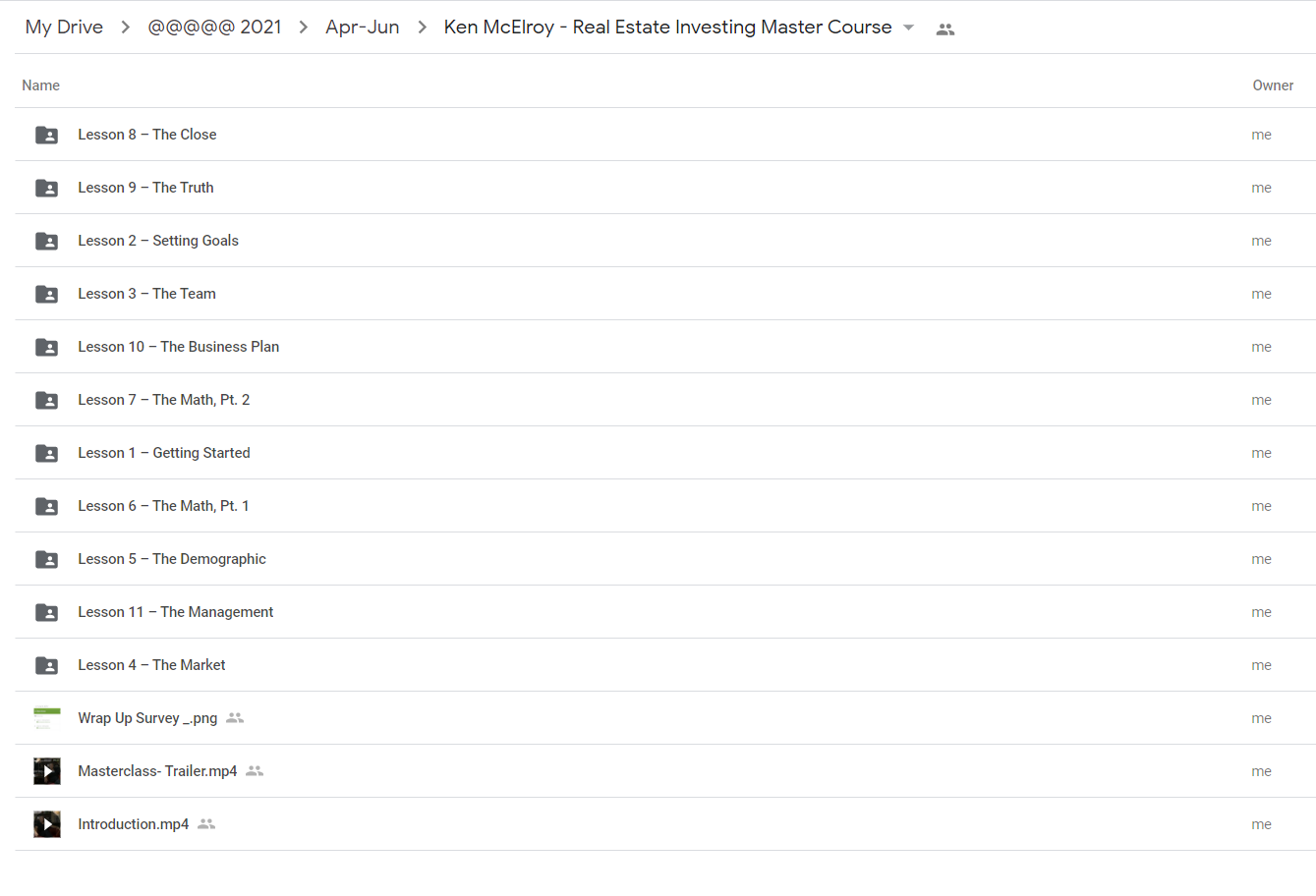The height and width of the screenshot is (896, 1316).
Task: Select Lesson 8 – The Close name
Action: pos(147,135)
